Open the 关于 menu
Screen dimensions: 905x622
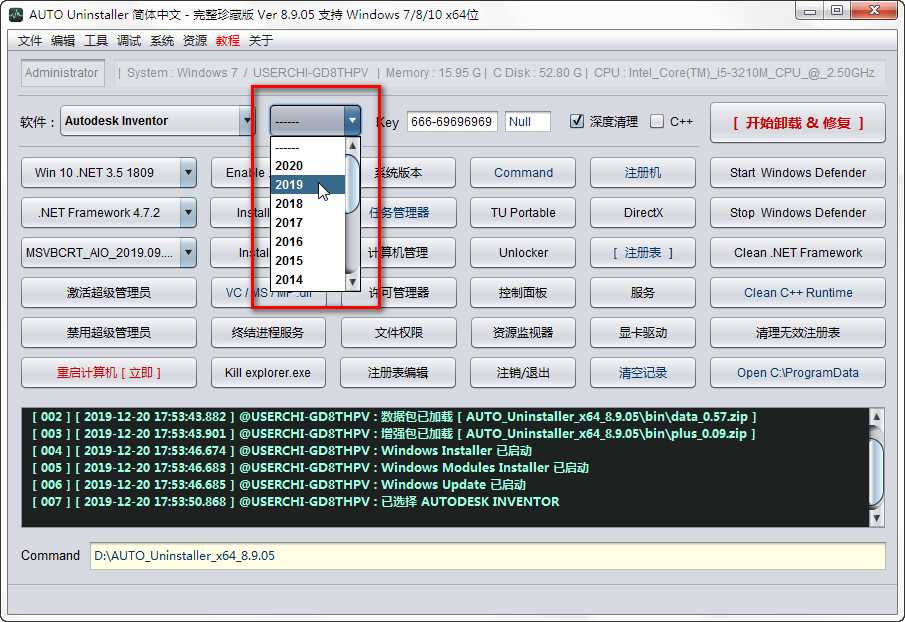[260, 40]
